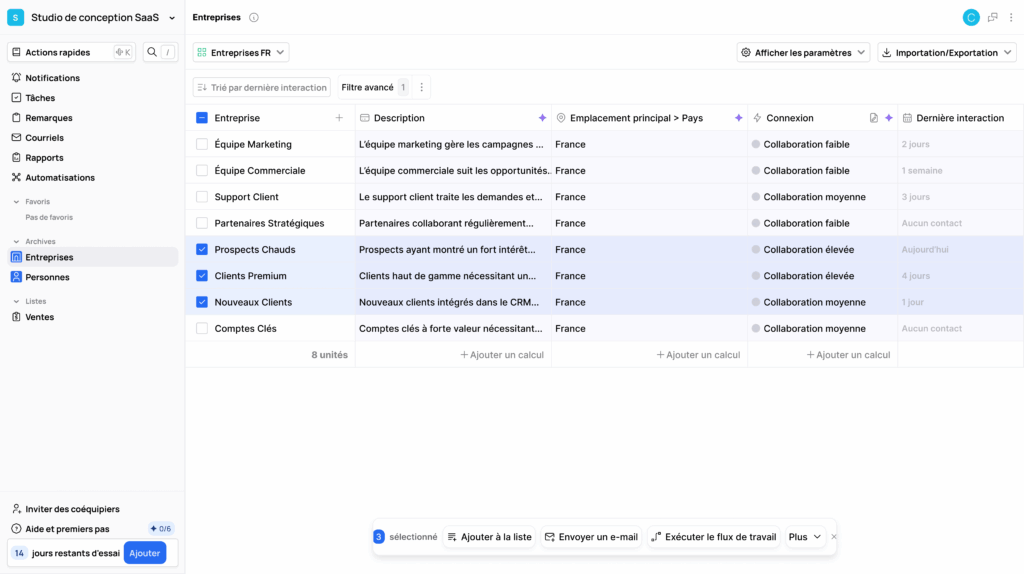This screenshot has height=574, width=1024.
Task: Click the search magnifier icon in sidebar
Action: 152,52
